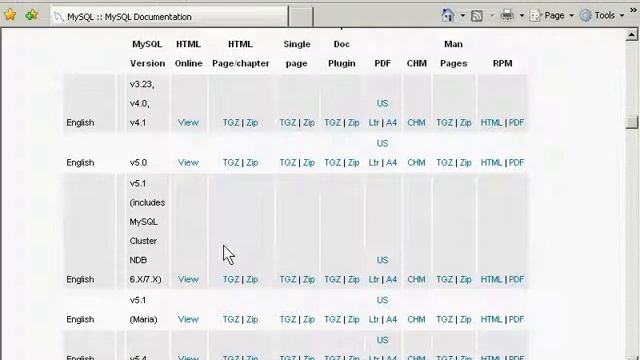Open RPM PDF link for v5.1 (Maria)

[x=516, y=319]
